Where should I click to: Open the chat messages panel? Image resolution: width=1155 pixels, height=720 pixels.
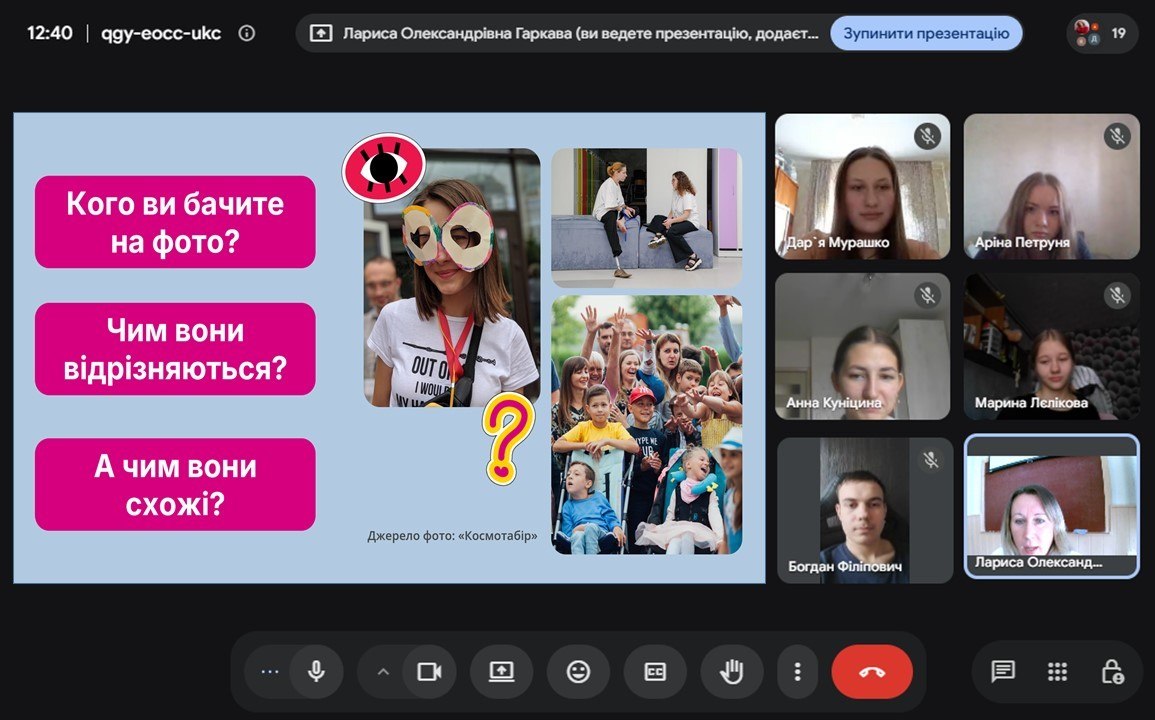[1003, 671]
